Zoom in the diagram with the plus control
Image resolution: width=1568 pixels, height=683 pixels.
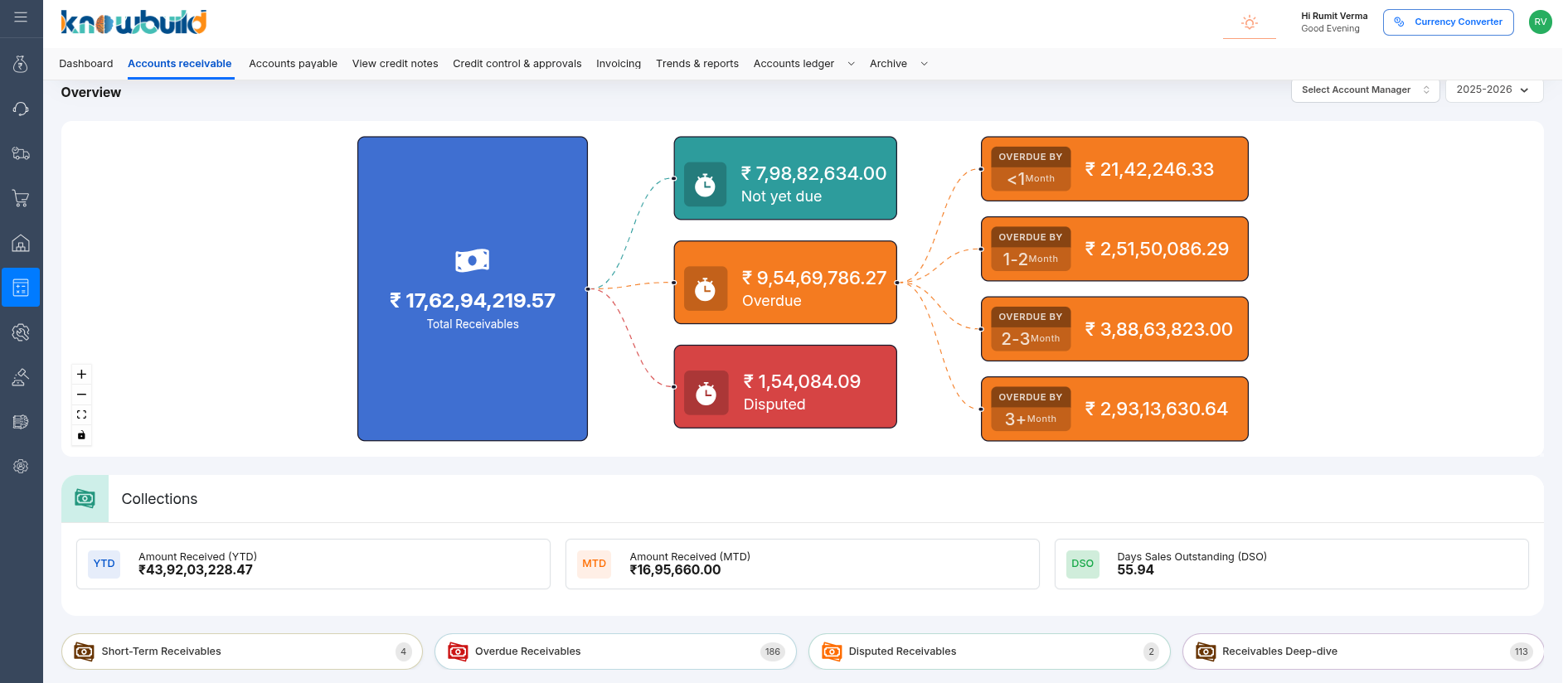(81, 375)
